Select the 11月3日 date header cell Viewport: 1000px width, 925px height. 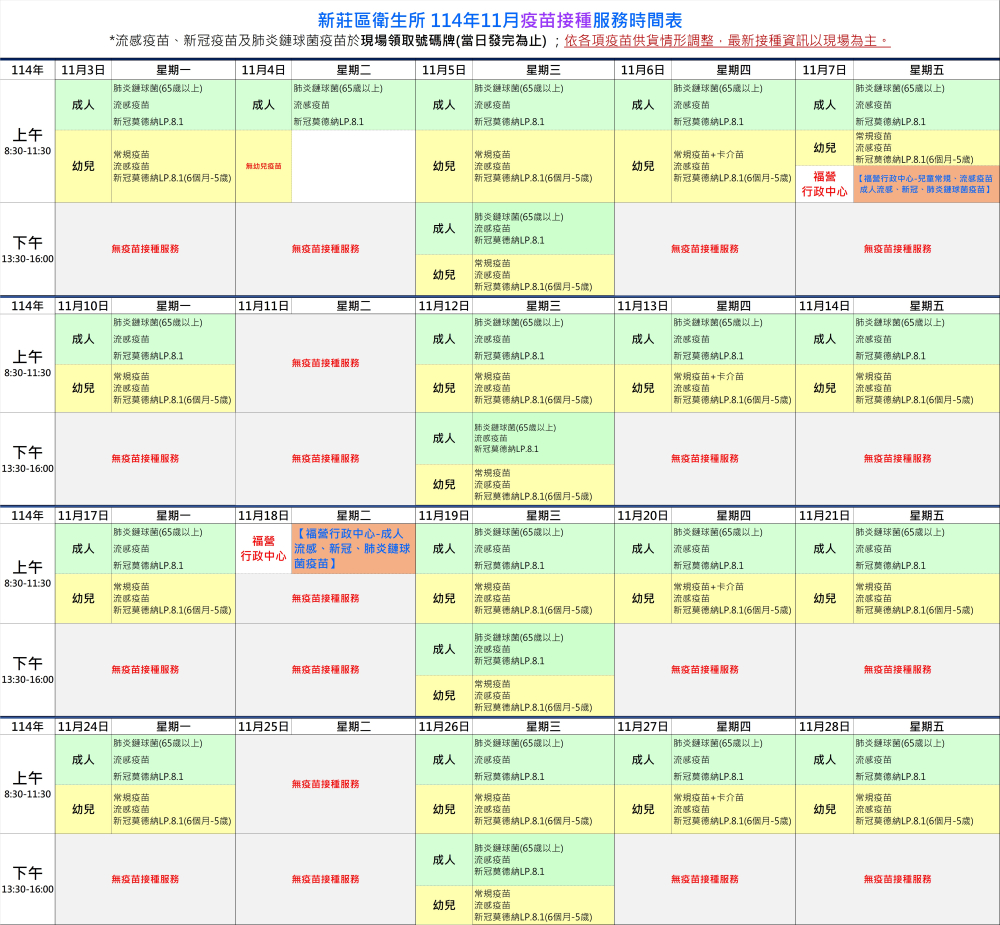click(83, 70)
